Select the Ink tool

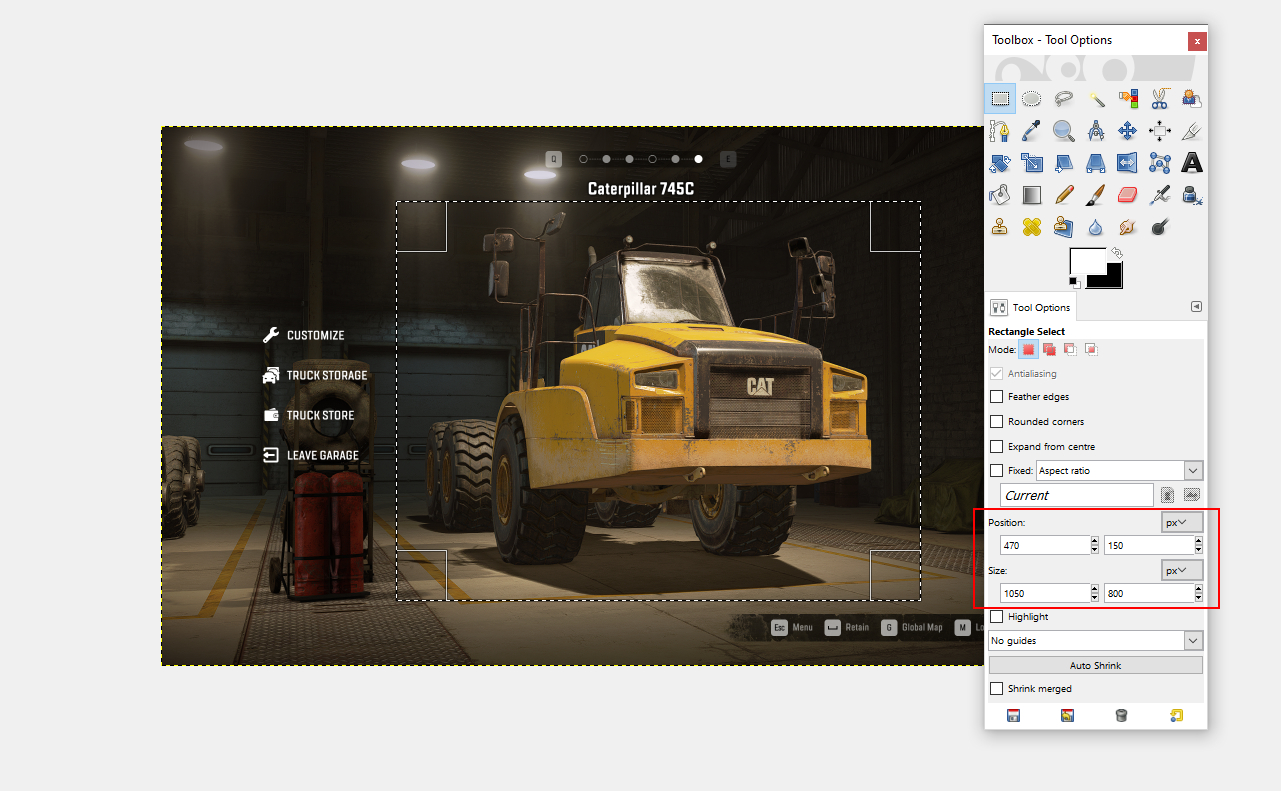click(x=1192, y=194)
